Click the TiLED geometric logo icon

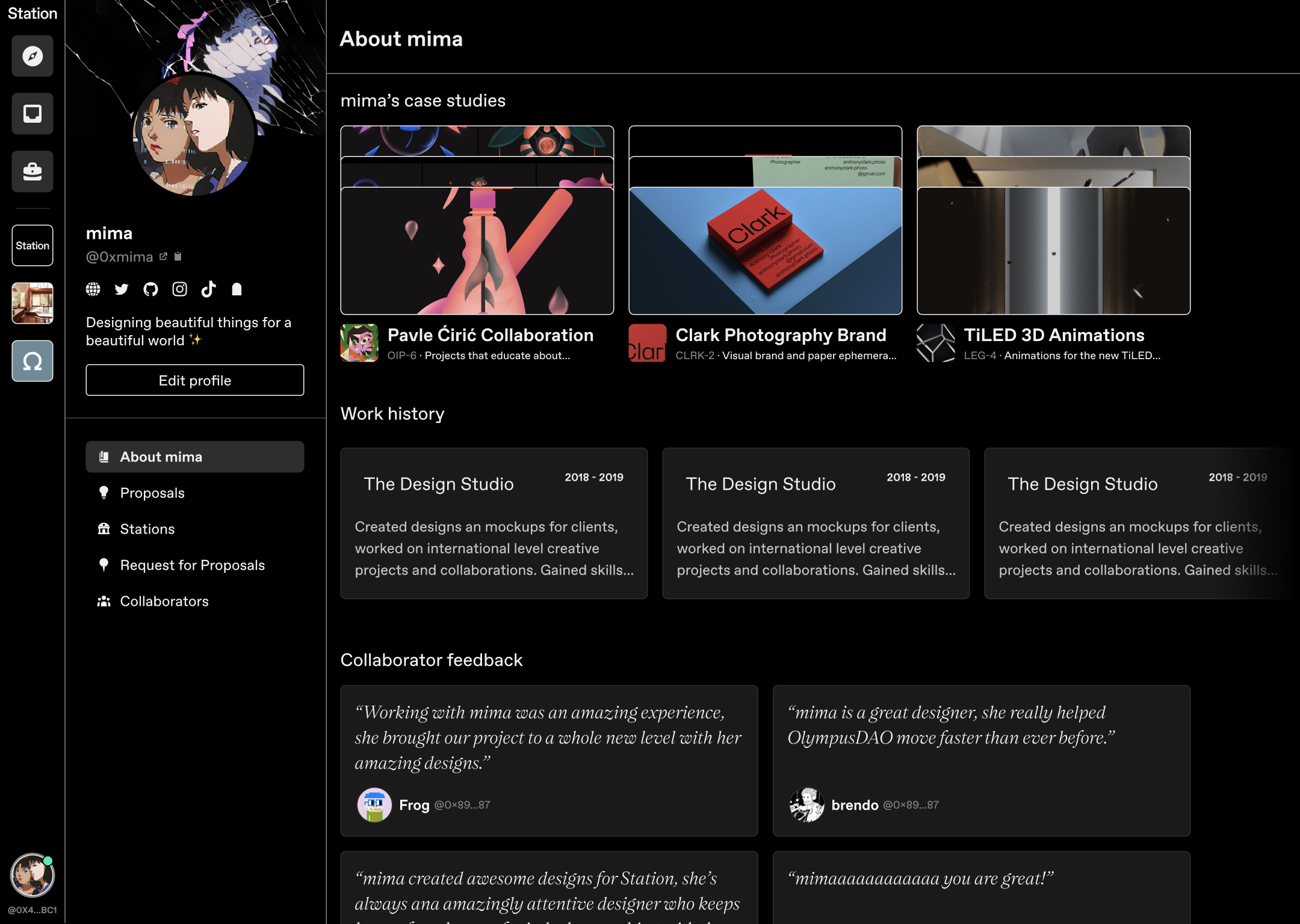[936, 343]
